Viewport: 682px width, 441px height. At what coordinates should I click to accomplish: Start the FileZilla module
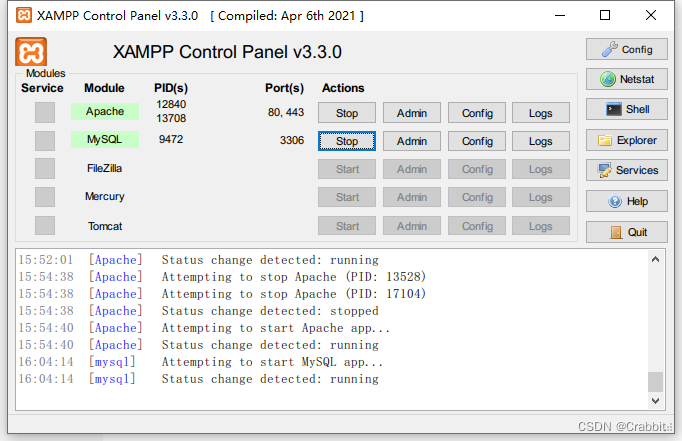tap(347, 169)
